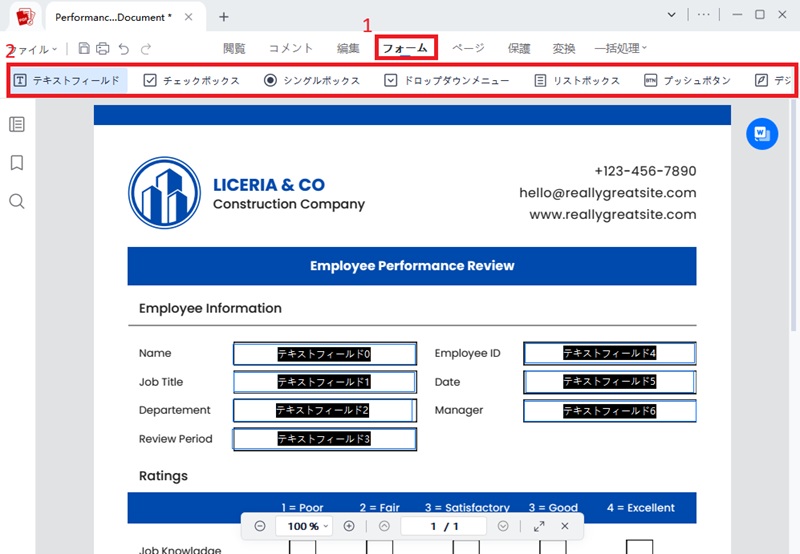This screenshot has height=554, width=800.
Task: Click the blue convert-to-Word floating button
Action: (x=762, y=134)
